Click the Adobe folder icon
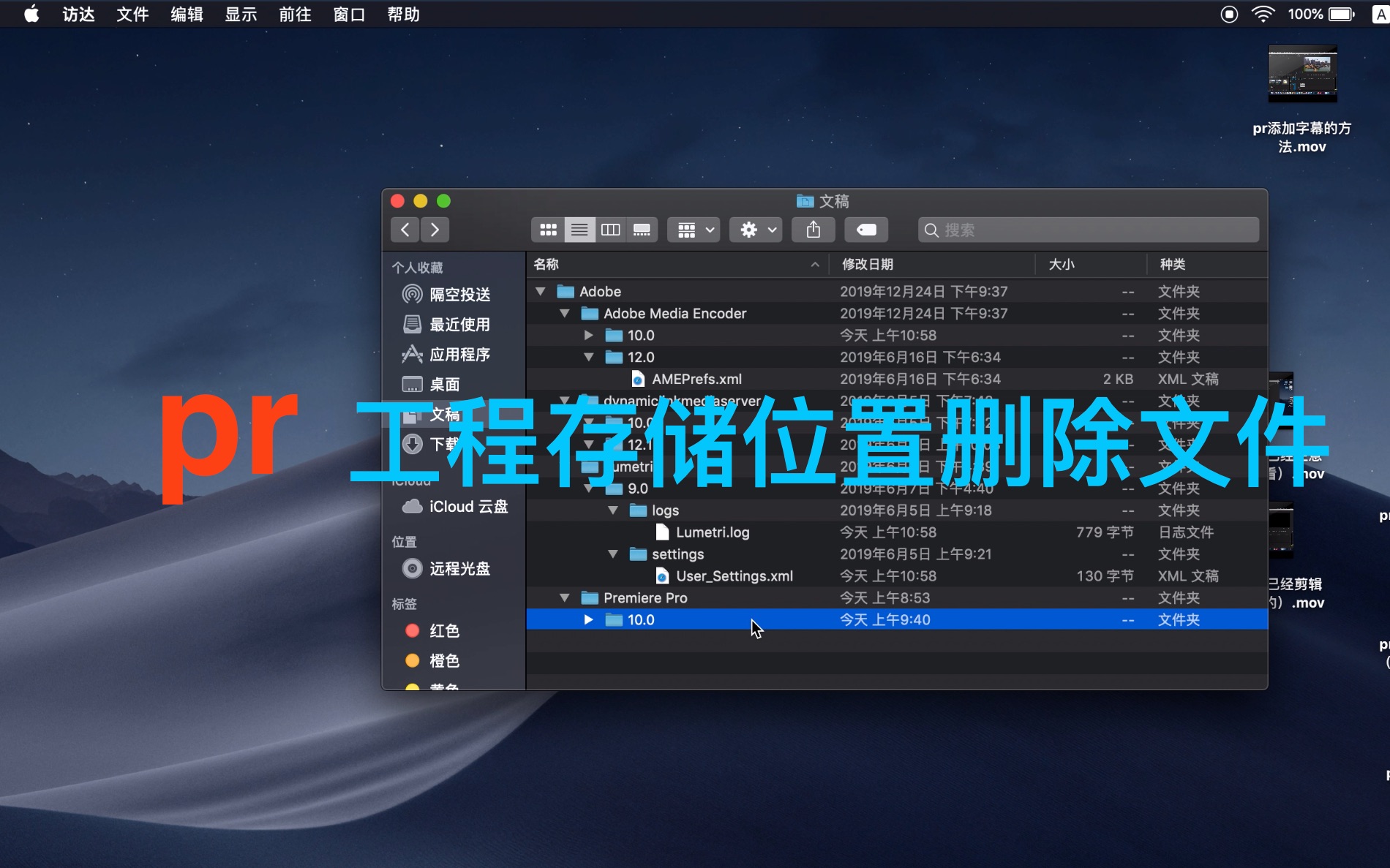Viewport: 1390px width, 868px height. (x=566, y=291)
